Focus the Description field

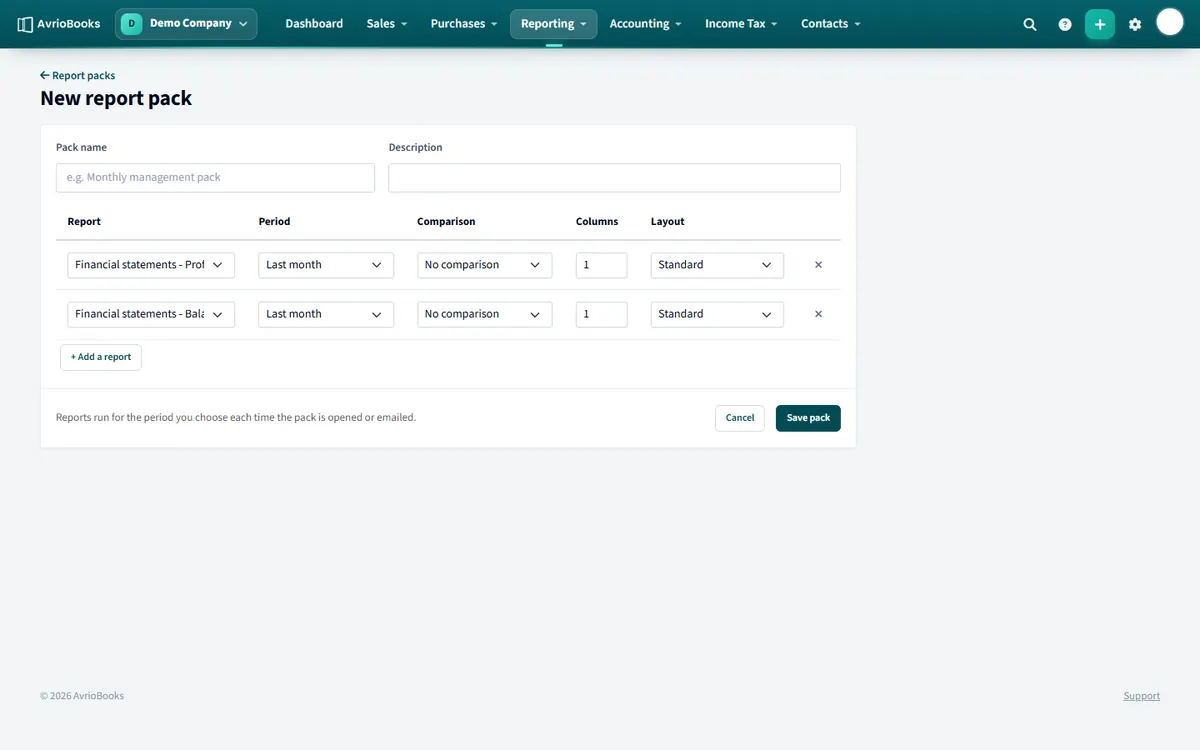(x=614, y=178)
